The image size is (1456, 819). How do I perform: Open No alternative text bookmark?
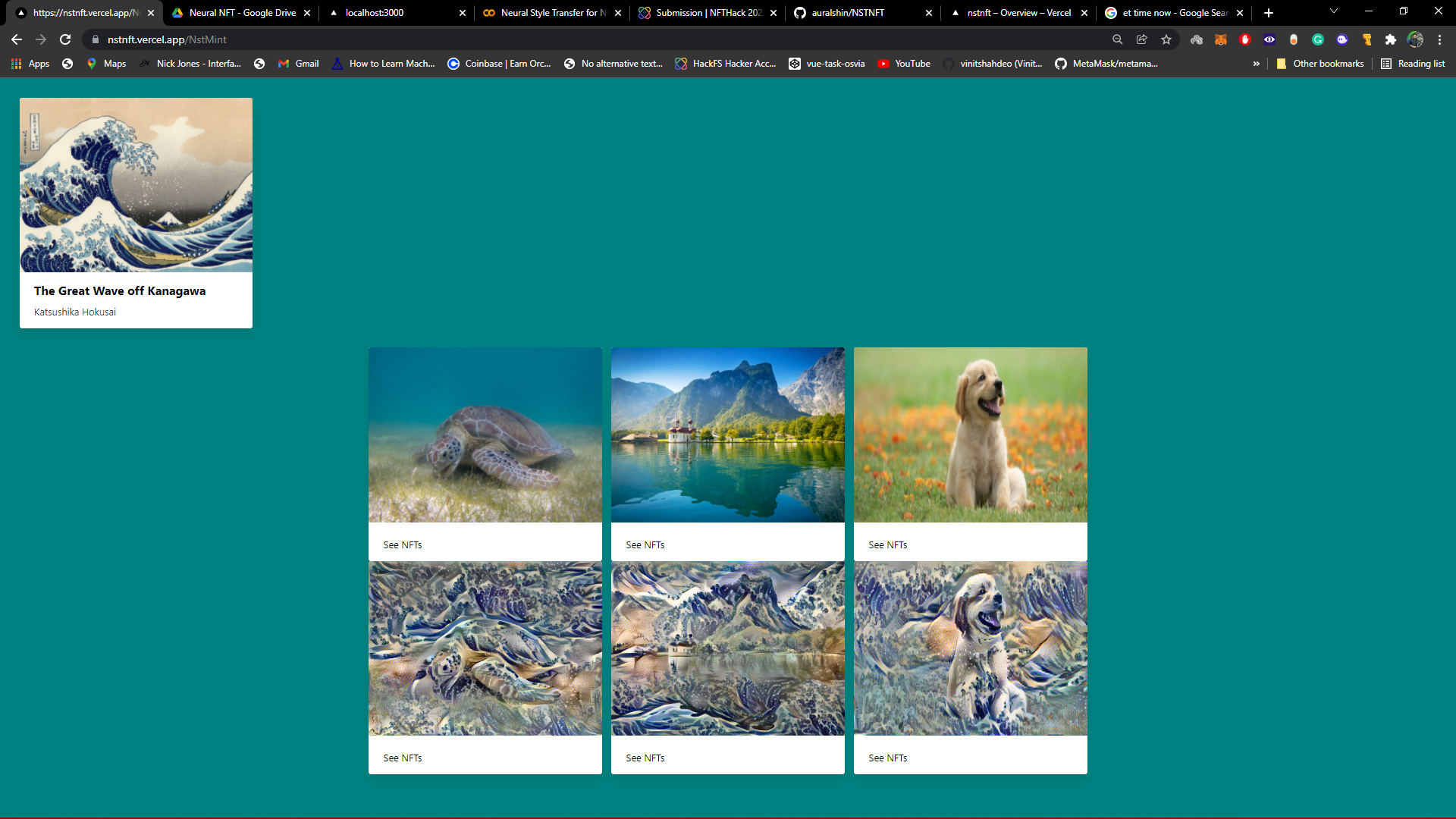(613, 64)
